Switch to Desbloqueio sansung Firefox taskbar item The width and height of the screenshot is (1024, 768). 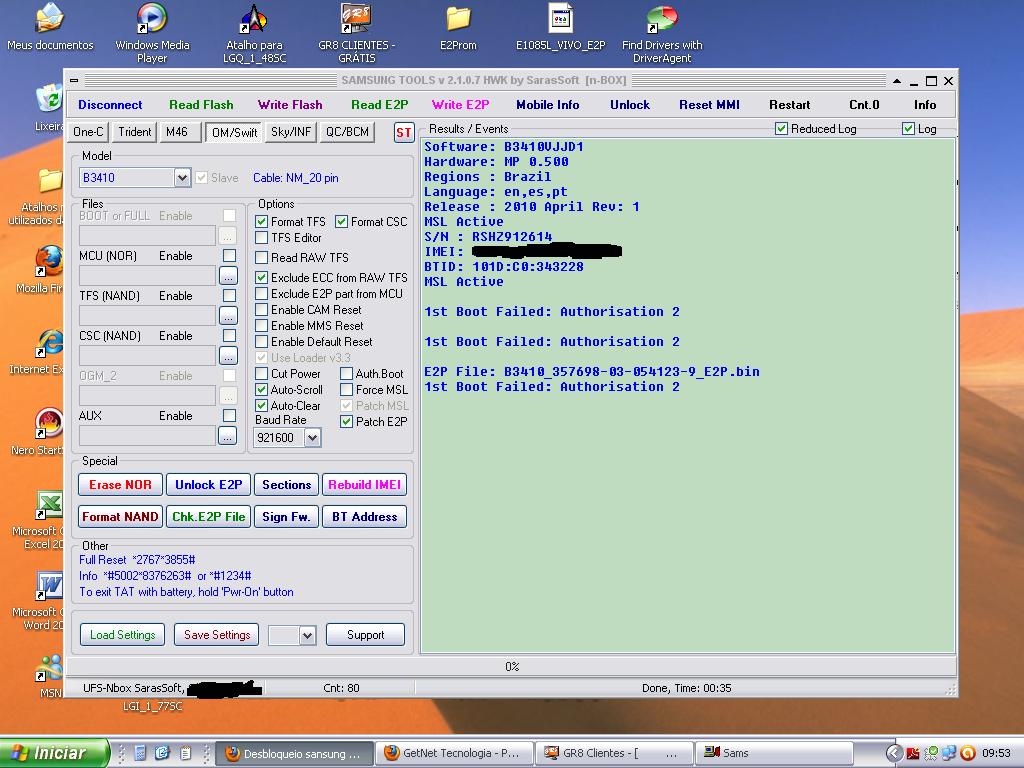[294, 754]
